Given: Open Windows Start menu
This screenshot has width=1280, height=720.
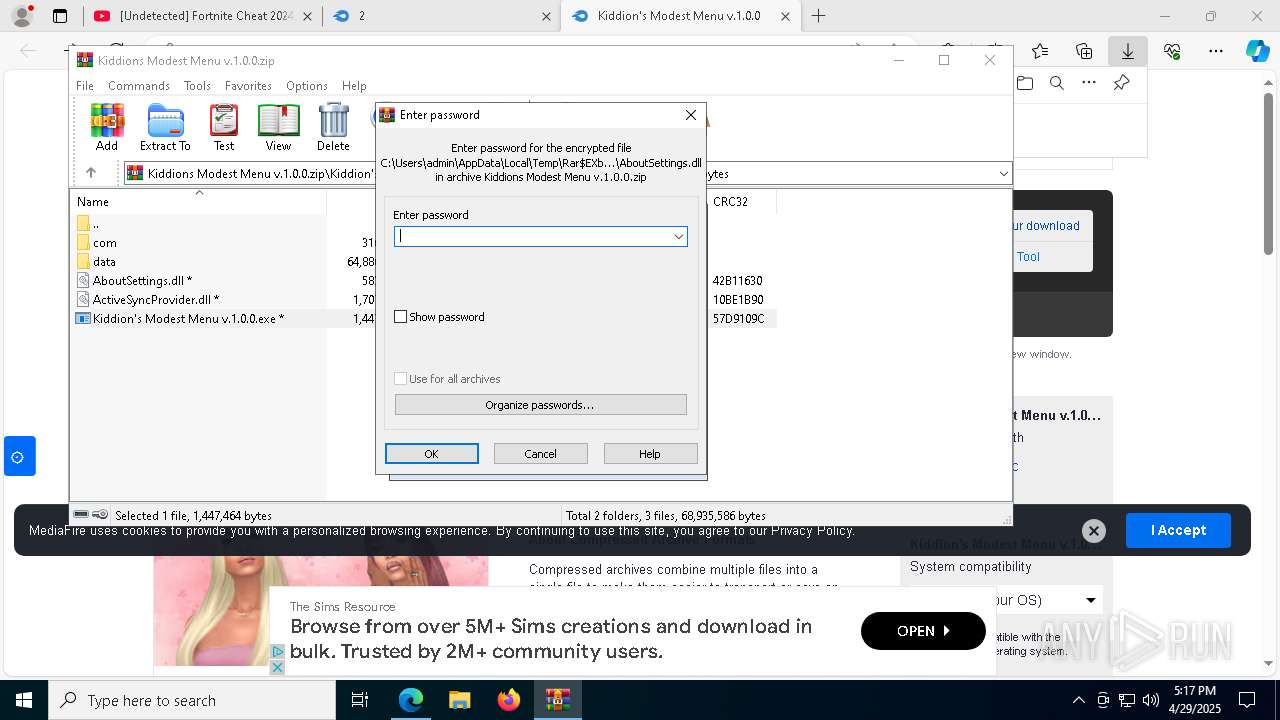Looking at the screenshot, I should click(24, 700).
